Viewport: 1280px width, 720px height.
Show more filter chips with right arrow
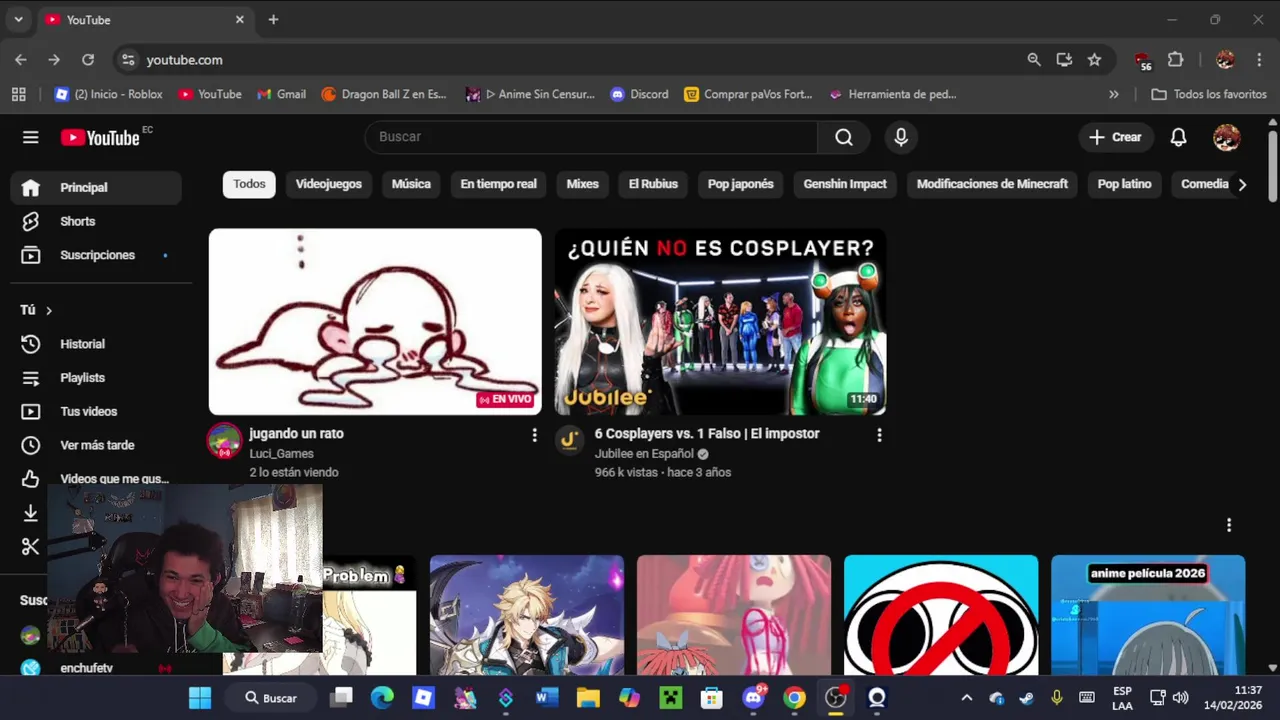coord(1242,184)
